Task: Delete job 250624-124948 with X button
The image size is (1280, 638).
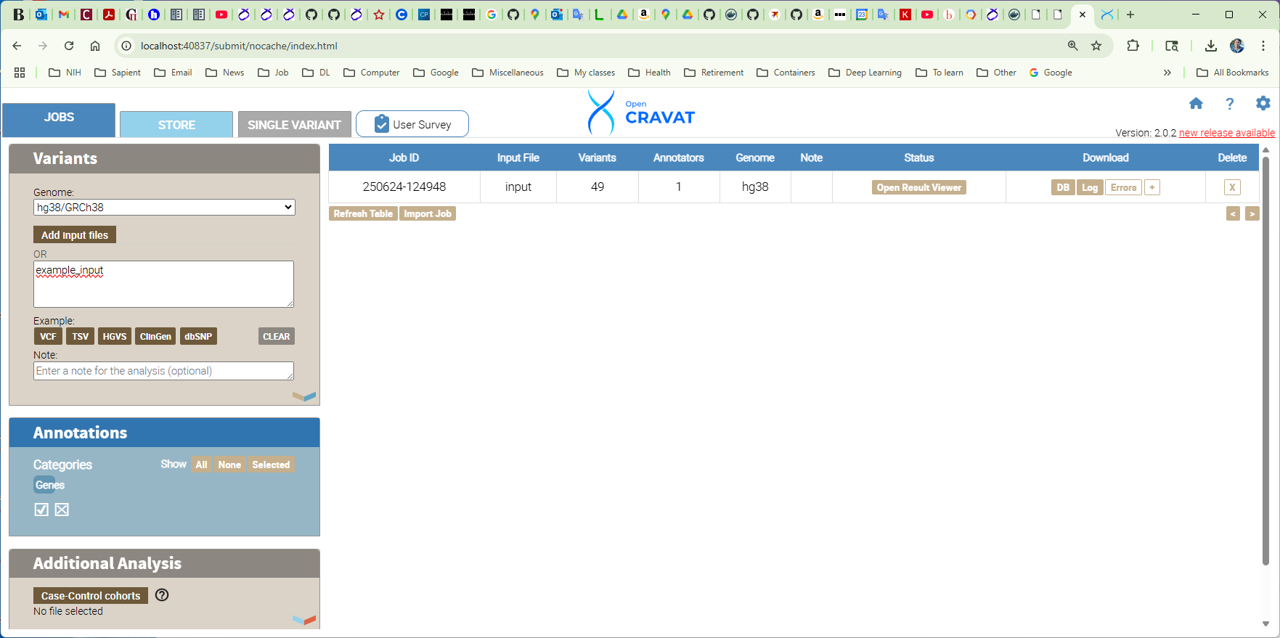Action: coord(1232,188)
